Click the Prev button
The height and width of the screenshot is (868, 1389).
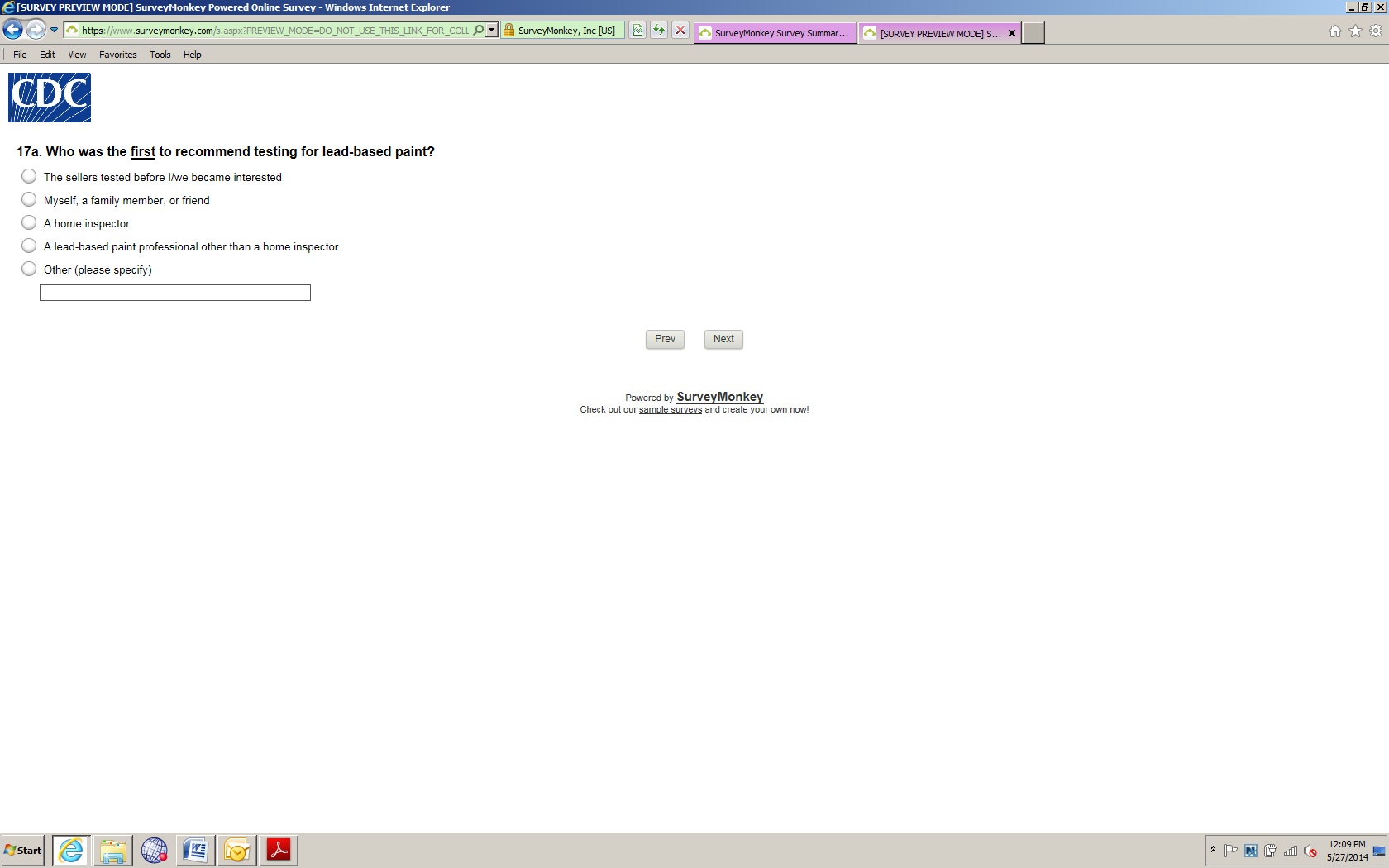[x=665, y=339]
